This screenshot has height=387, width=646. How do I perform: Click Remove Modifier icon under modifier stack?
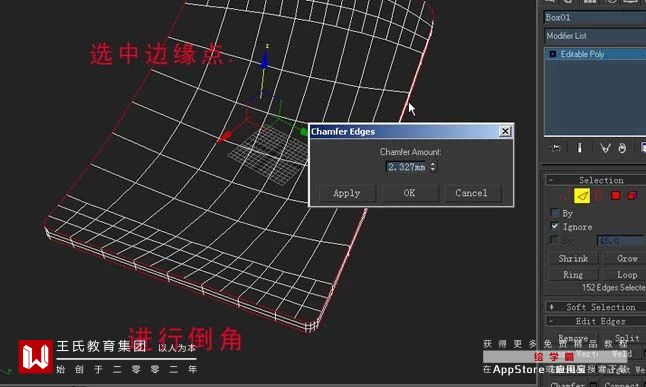click(622, 148)
